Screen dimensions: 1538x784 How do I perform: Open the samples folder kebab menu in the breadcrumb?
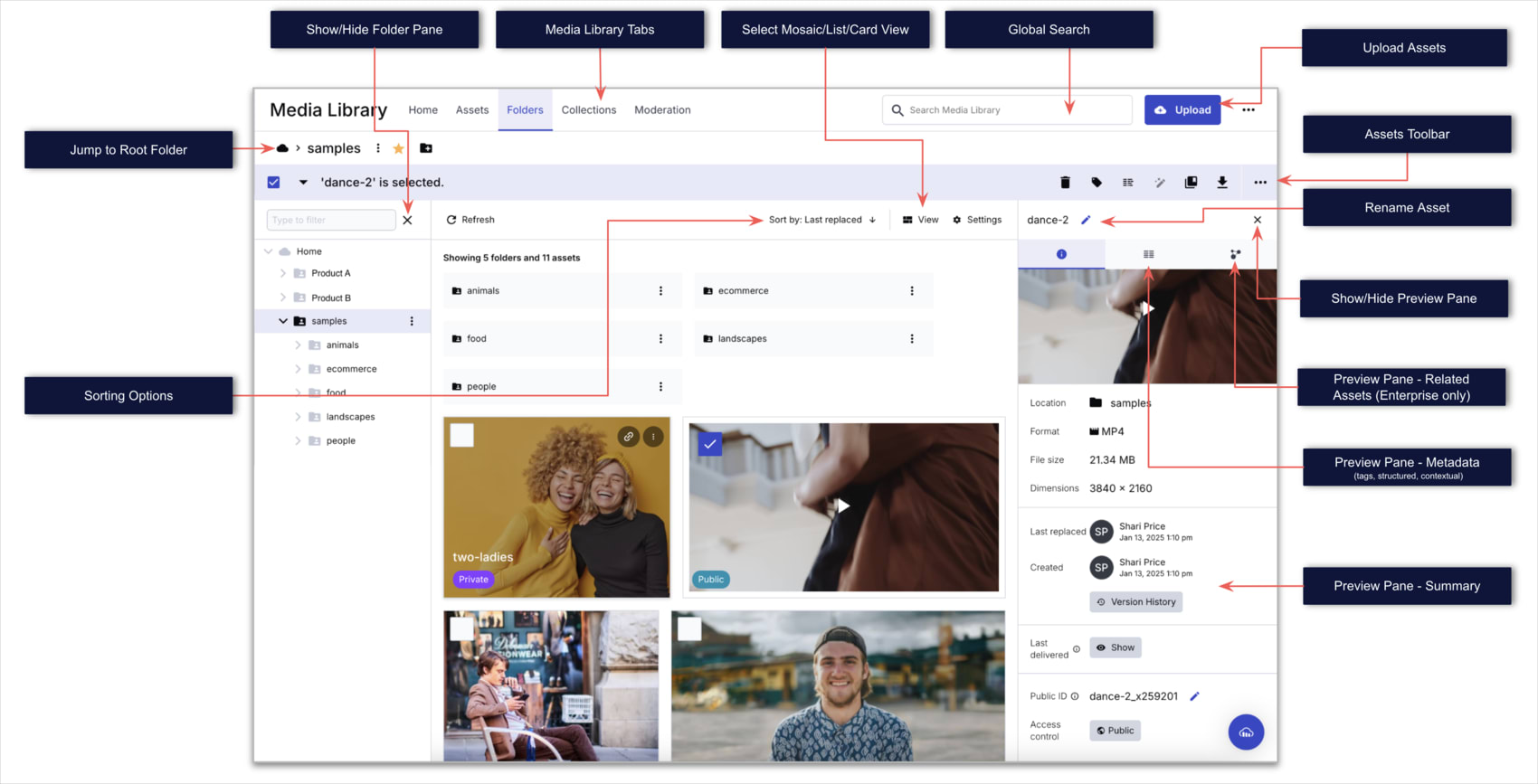coord(378,148)
